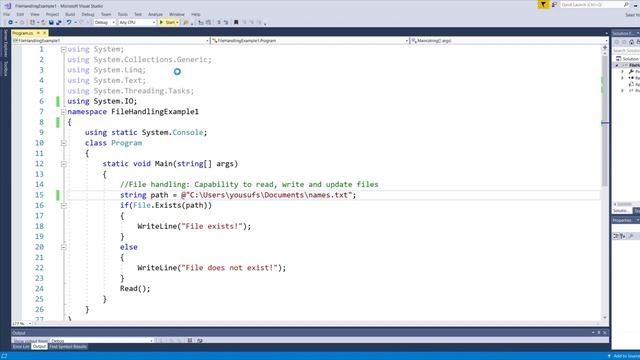
Task: Click the yellow notification filter flag icon
Action: [543, 4]
